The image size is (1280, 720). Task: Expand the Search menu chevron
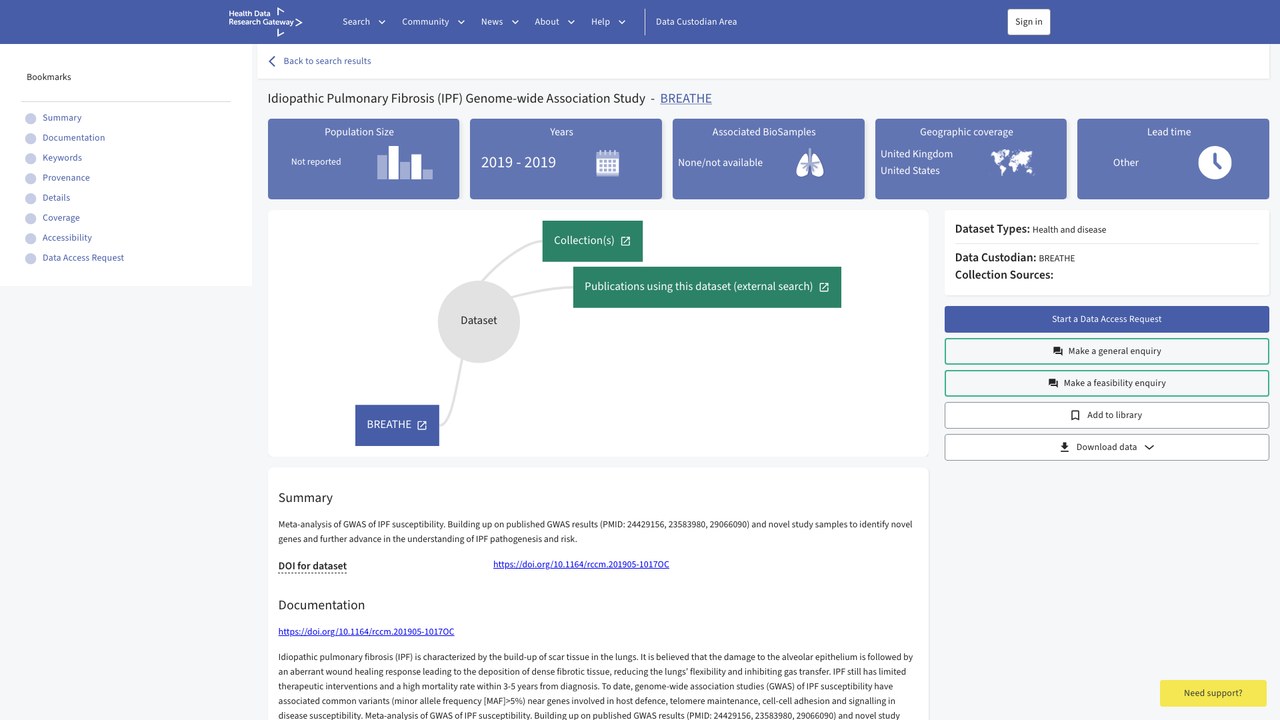(x=381, y=22)
